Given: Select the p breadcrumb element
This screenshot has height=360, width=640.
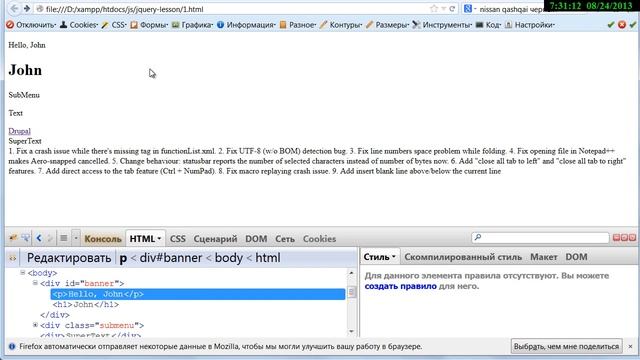Looking at the screenshot, I should tap(123, 258).
